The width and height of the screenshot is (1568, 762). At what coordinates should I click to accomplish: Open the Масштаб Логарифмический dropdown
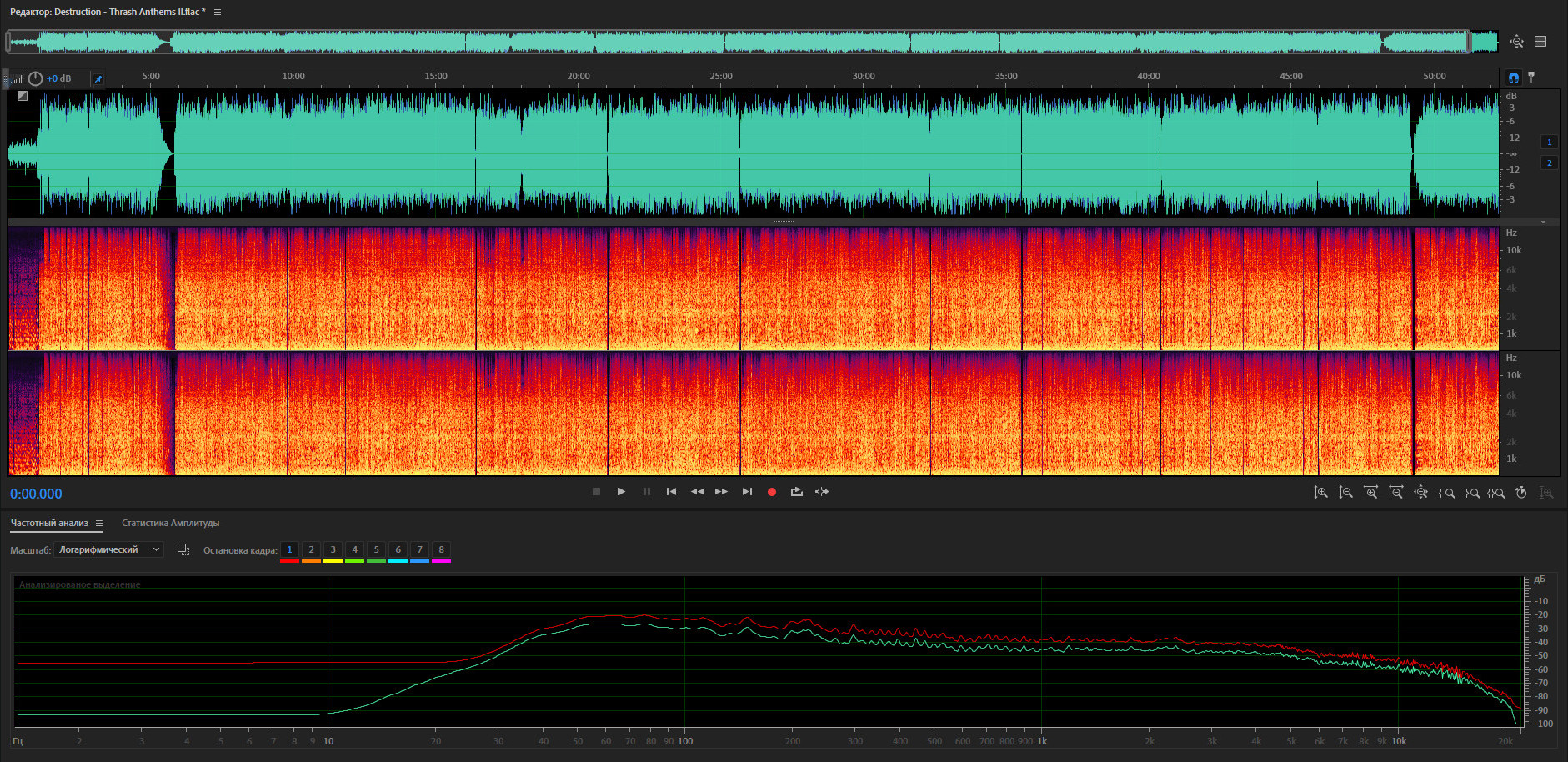point(108,549)
